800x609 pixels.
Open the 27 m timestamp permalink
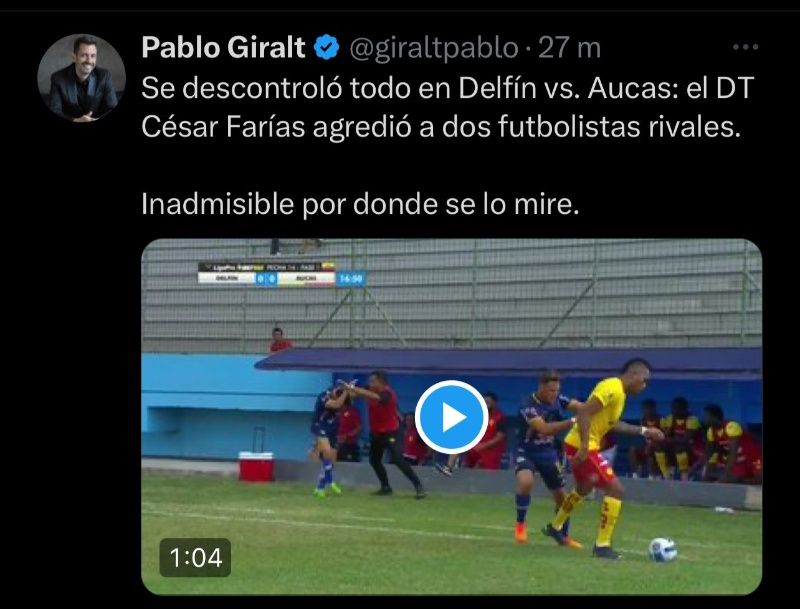tap(569, 48)
